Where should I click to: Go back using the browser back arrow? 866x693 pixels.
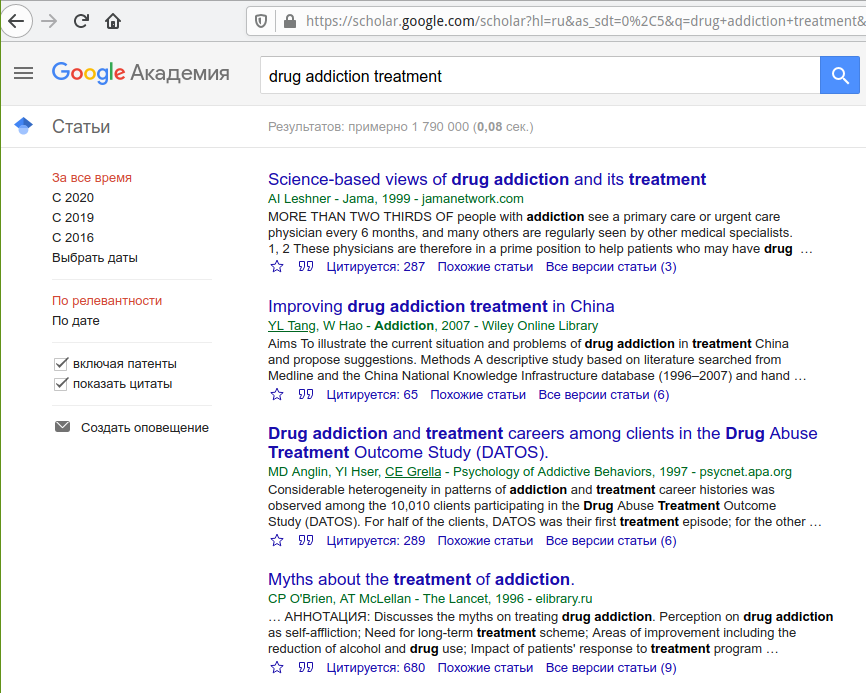[17, 22]
